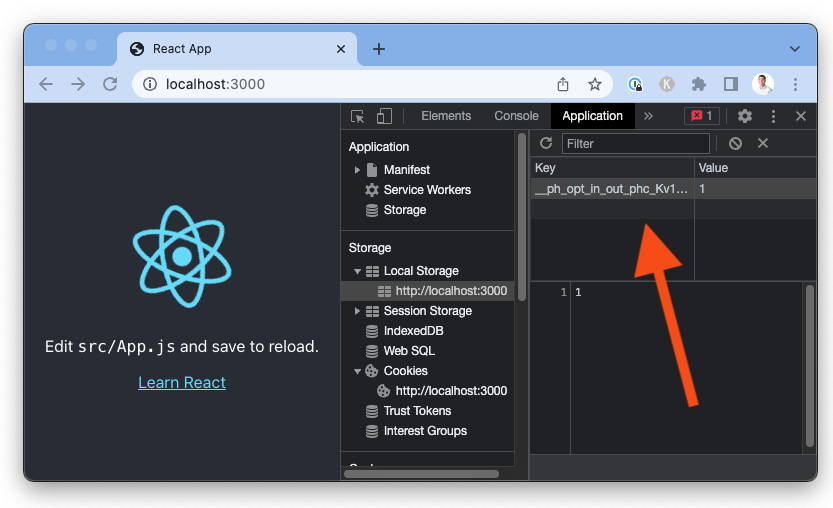Click the clear all storage icon
This screenshot has width=833, height=508.
736,144
